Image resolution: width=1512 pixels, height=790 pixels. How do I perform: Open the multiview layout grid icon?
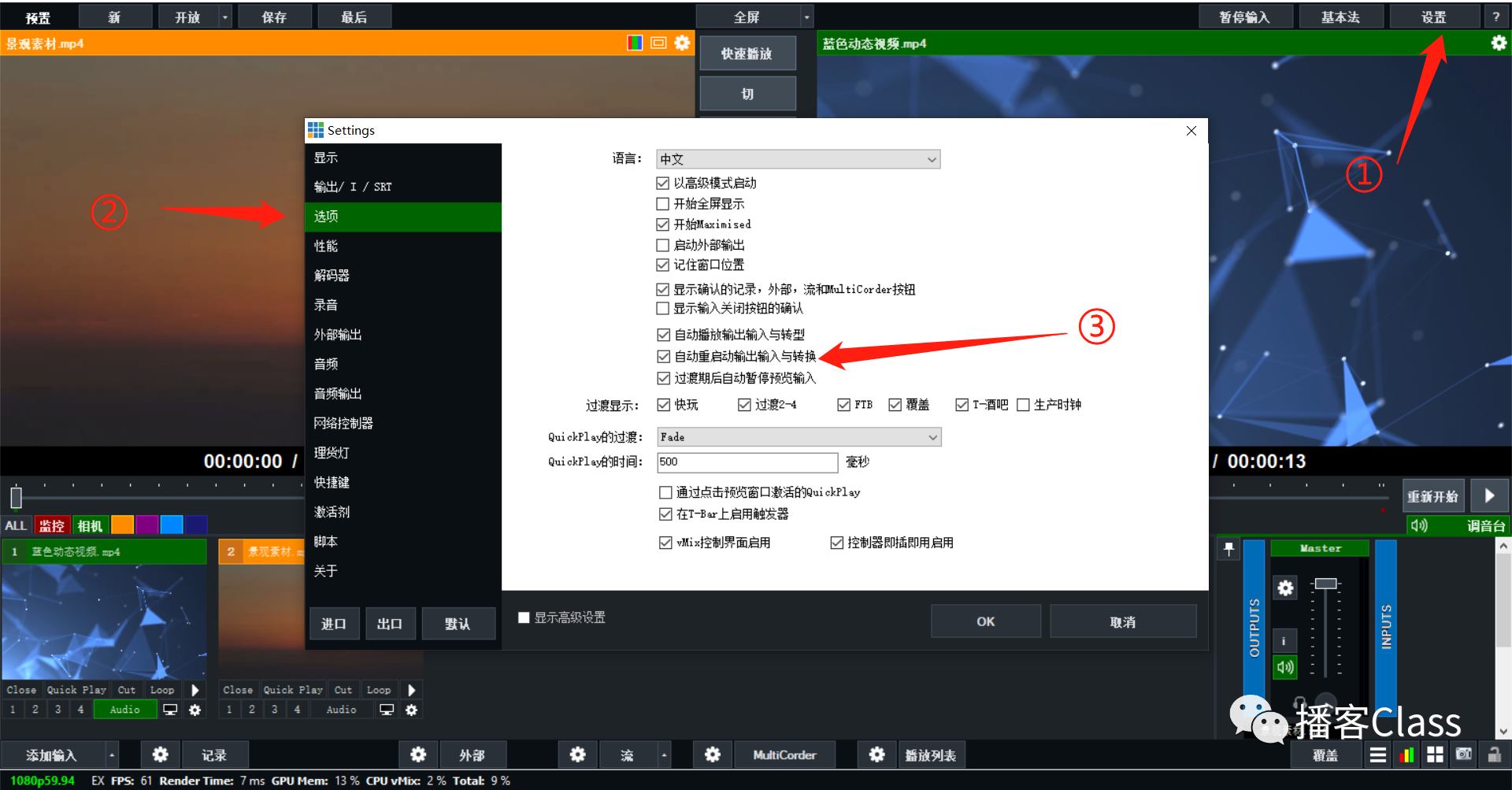[1435, 754]
